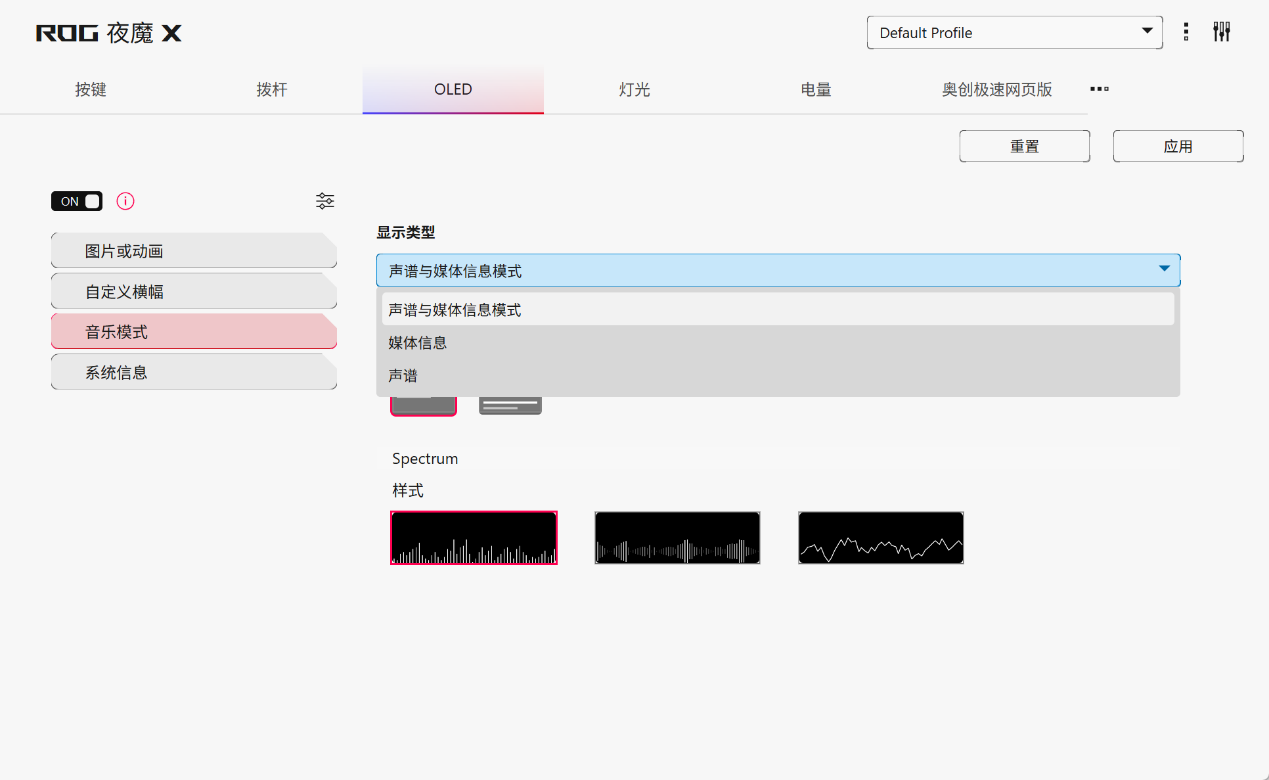
Task: Open the mixer settings icon at top right
Action: pyautogui.click(x=1221, y=32)
